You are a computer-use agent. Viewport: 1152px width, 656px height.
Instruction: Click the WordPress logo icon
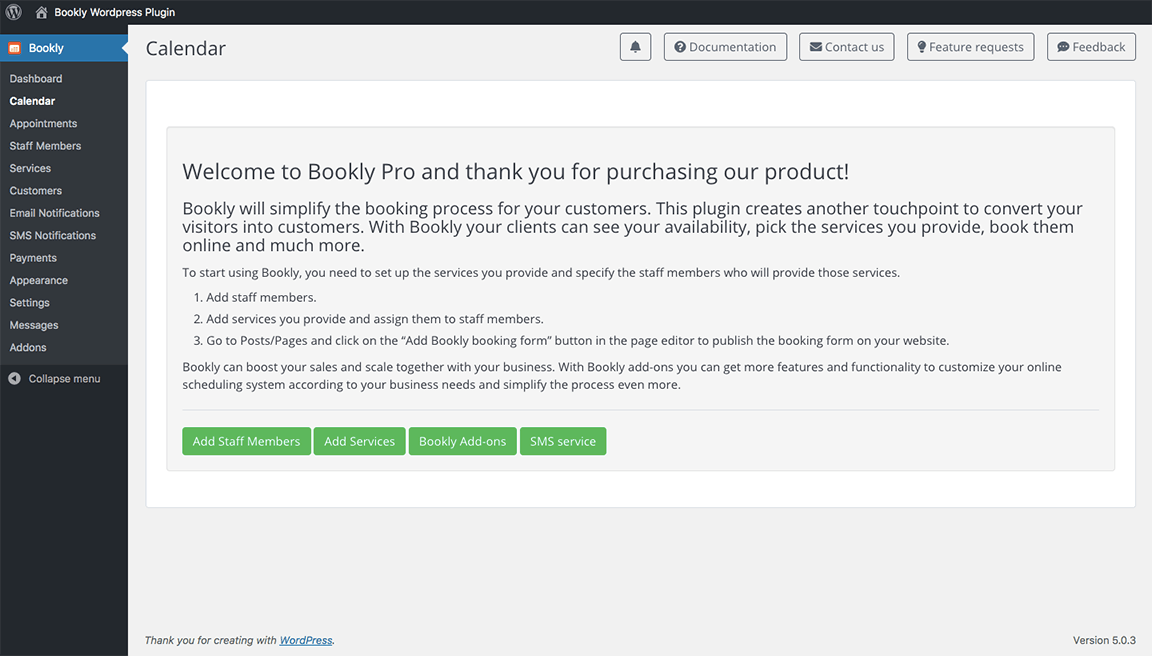[x=13, y=12]
